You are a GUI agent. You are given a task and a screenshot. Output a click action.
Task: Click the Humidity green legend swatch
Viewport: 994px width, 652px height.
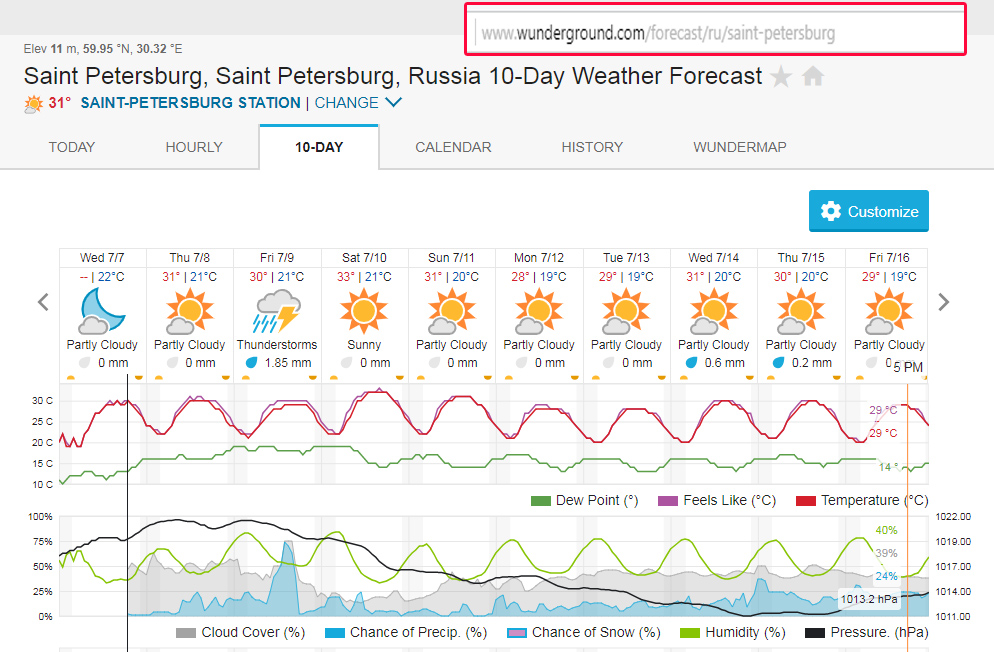691,633
